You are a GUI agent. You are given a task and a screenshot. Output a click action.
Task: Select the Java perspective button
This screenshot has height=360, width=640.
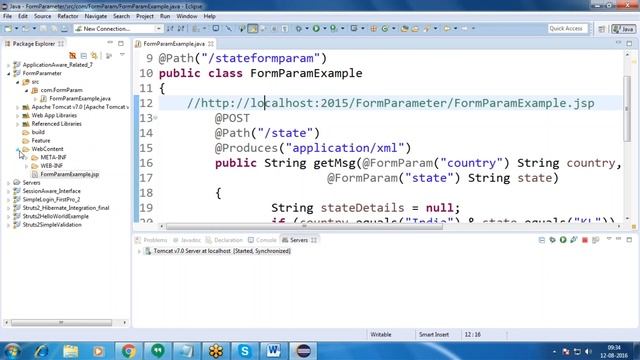coord(624,29)
